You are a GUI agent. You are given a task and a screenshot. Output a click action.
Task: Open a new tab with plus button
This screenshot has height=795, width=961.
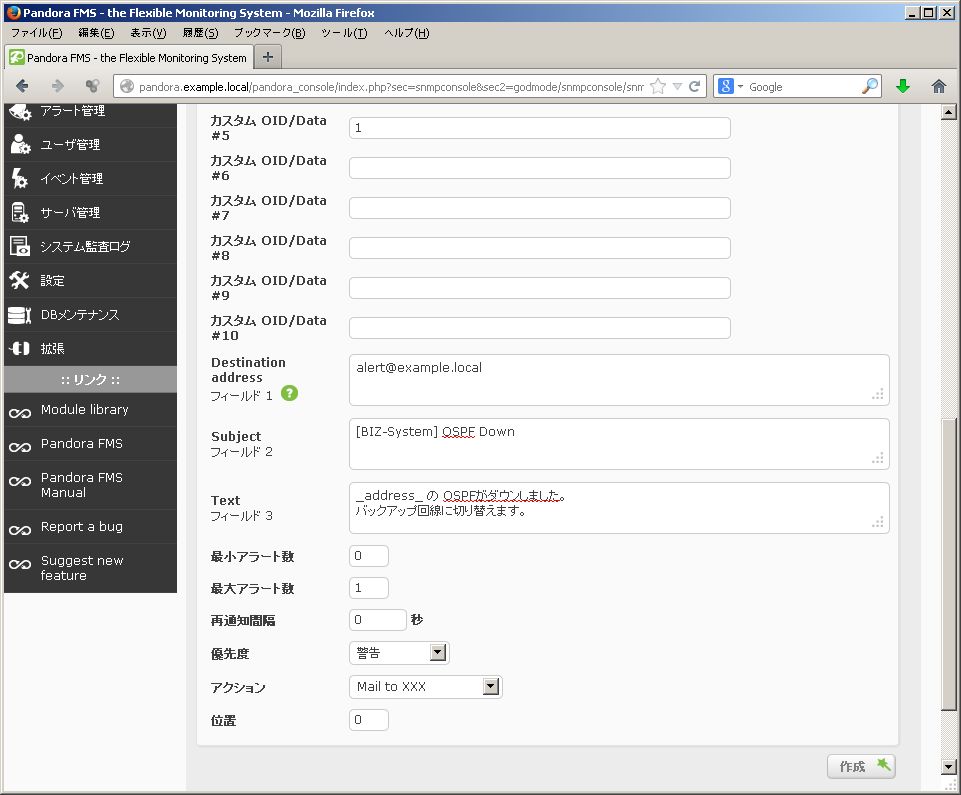[268, 58]
